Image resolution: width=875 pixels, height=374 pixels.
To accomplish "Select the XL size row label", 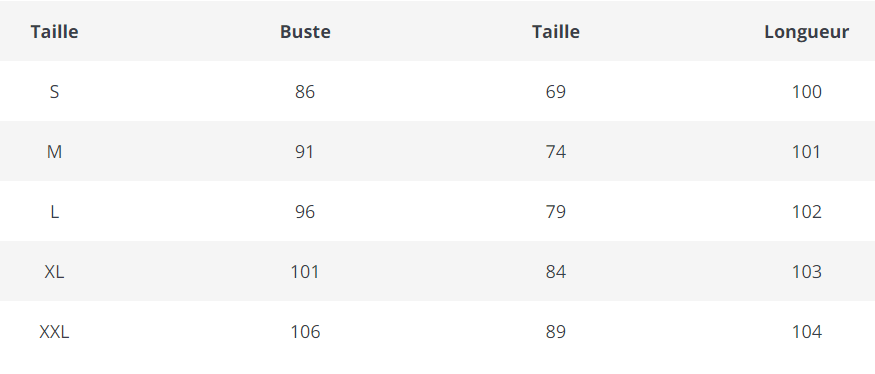I will [x=54, y=272].
